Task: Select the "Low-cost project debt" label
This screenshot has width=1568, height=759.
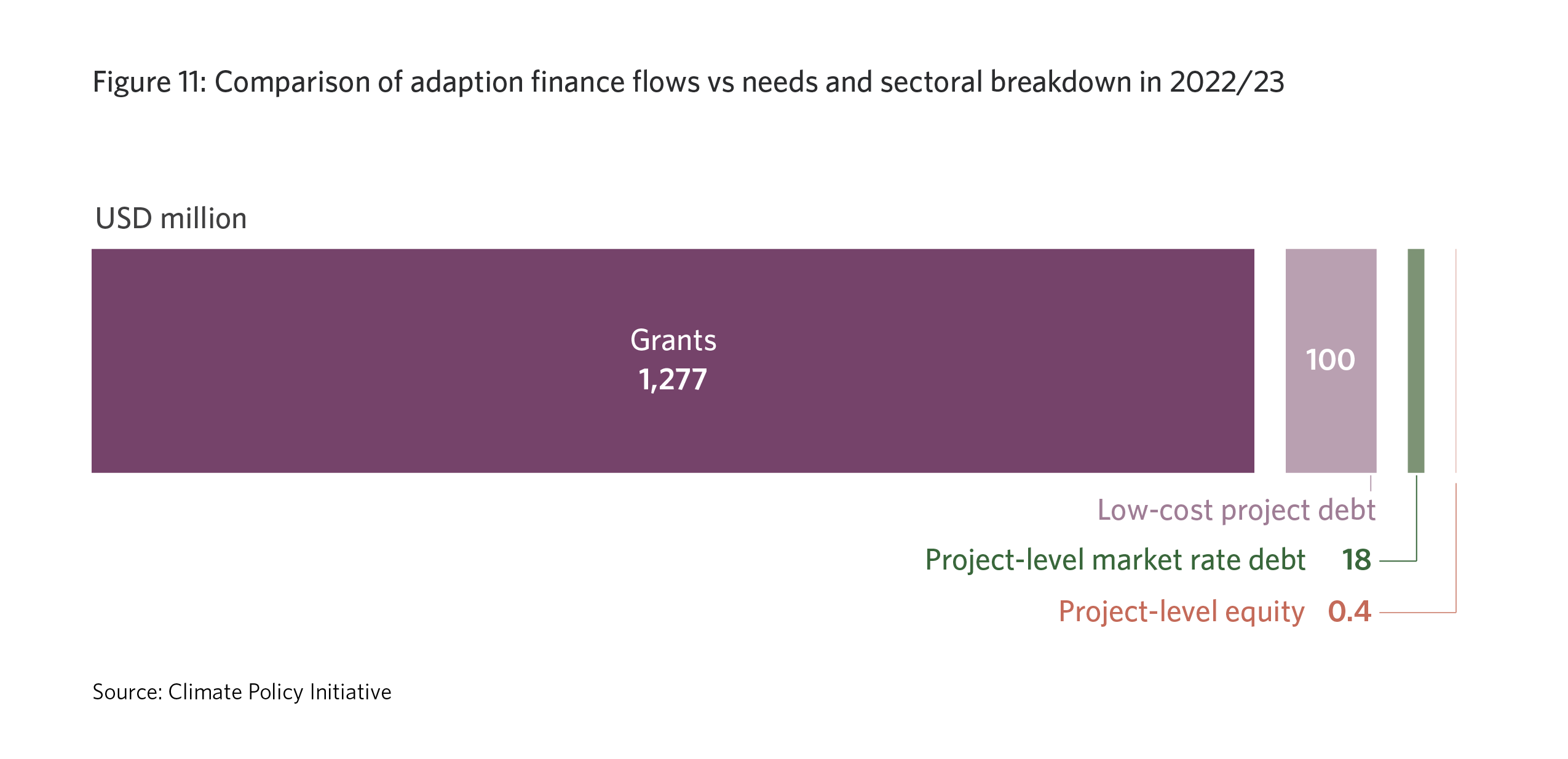Action: 1236,510
